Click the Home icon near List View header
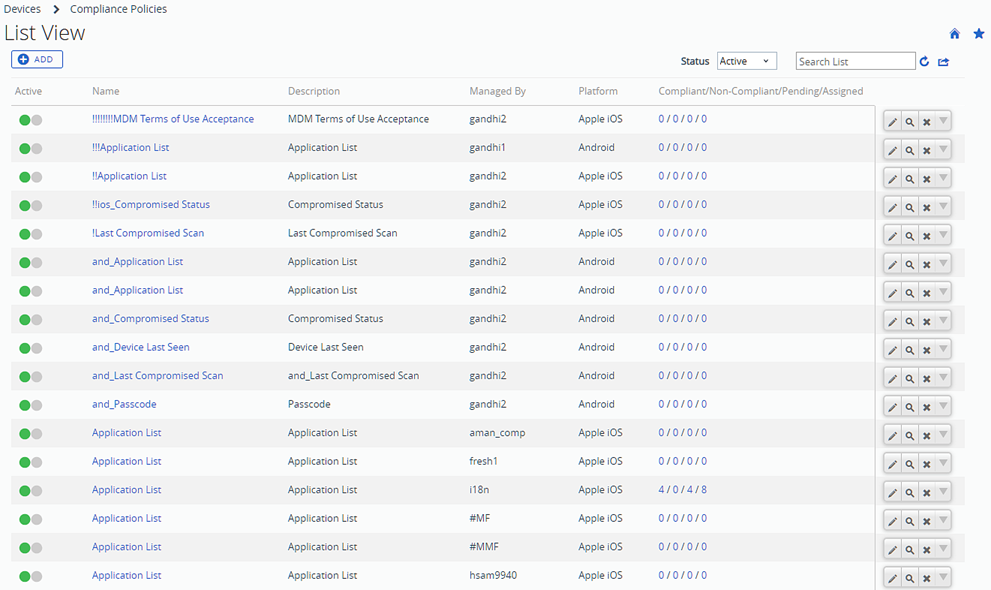Image resolution: width=991 pixels, height=590 pixels. 954,33
